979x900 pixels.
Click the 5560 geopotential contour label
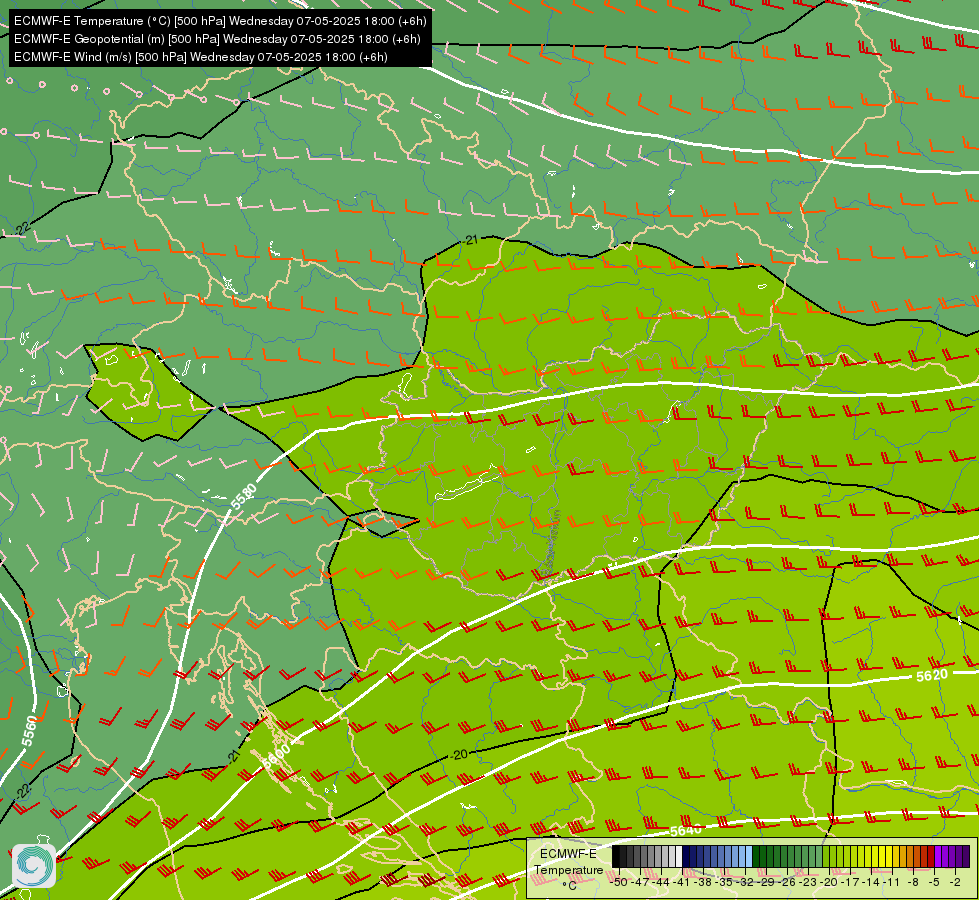[30, 731]
